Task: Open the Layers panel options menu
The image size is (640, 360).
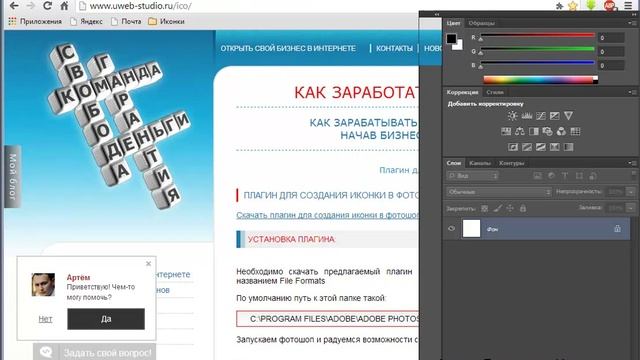Action: click(632, 163)
